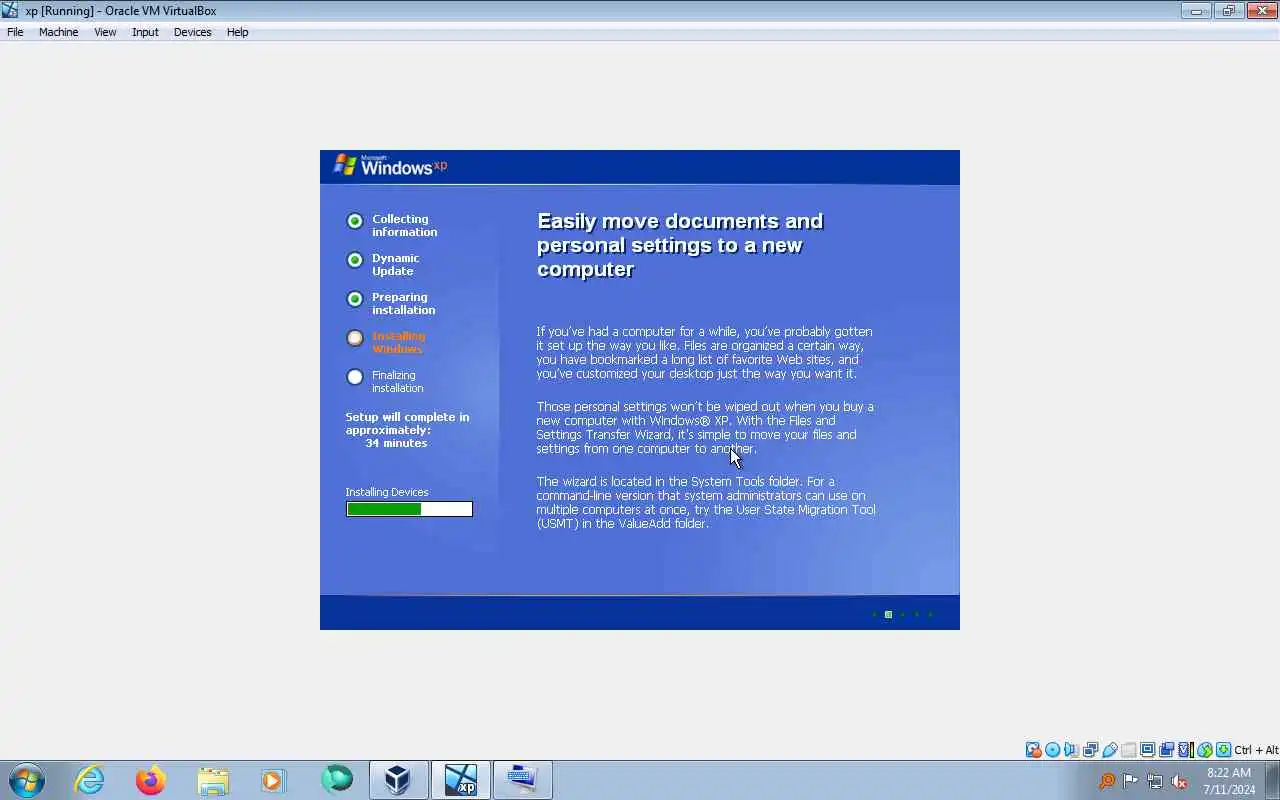
Task: Click the VirtualBox title bar app icon
Action: pyautogui.click(x=10, y=10)
